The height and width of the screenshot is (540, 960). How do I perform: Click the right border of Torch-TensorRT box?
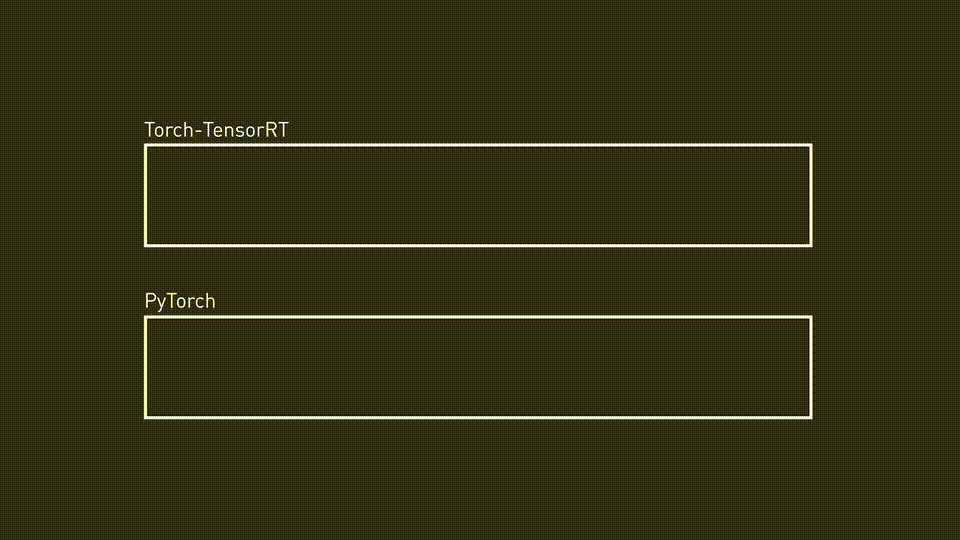point(810,195)
